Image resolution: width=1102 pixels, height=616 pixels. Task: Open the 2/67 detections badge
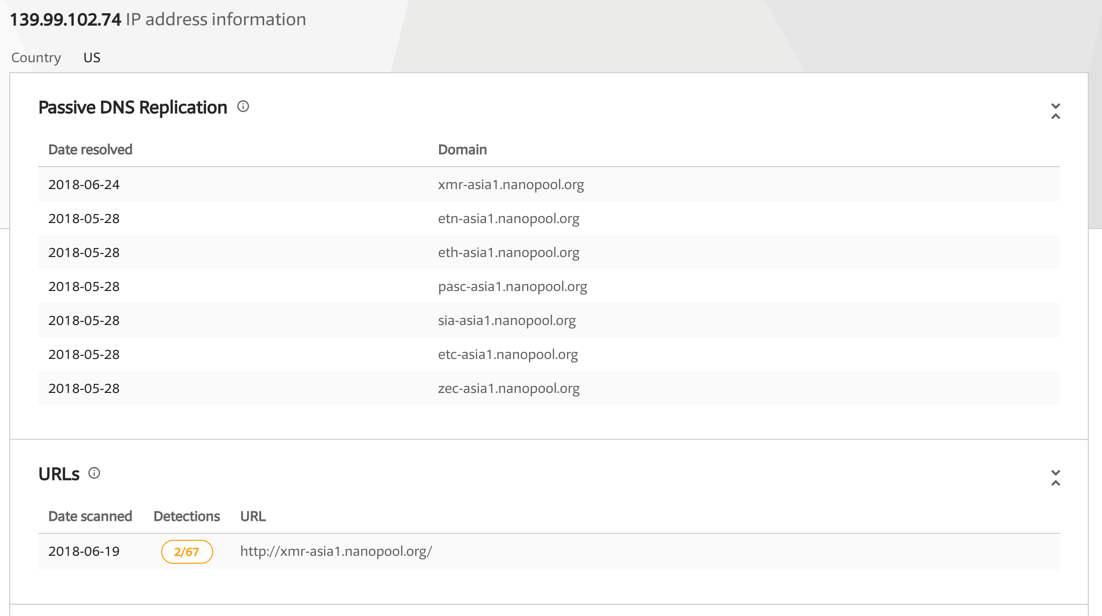187,552
